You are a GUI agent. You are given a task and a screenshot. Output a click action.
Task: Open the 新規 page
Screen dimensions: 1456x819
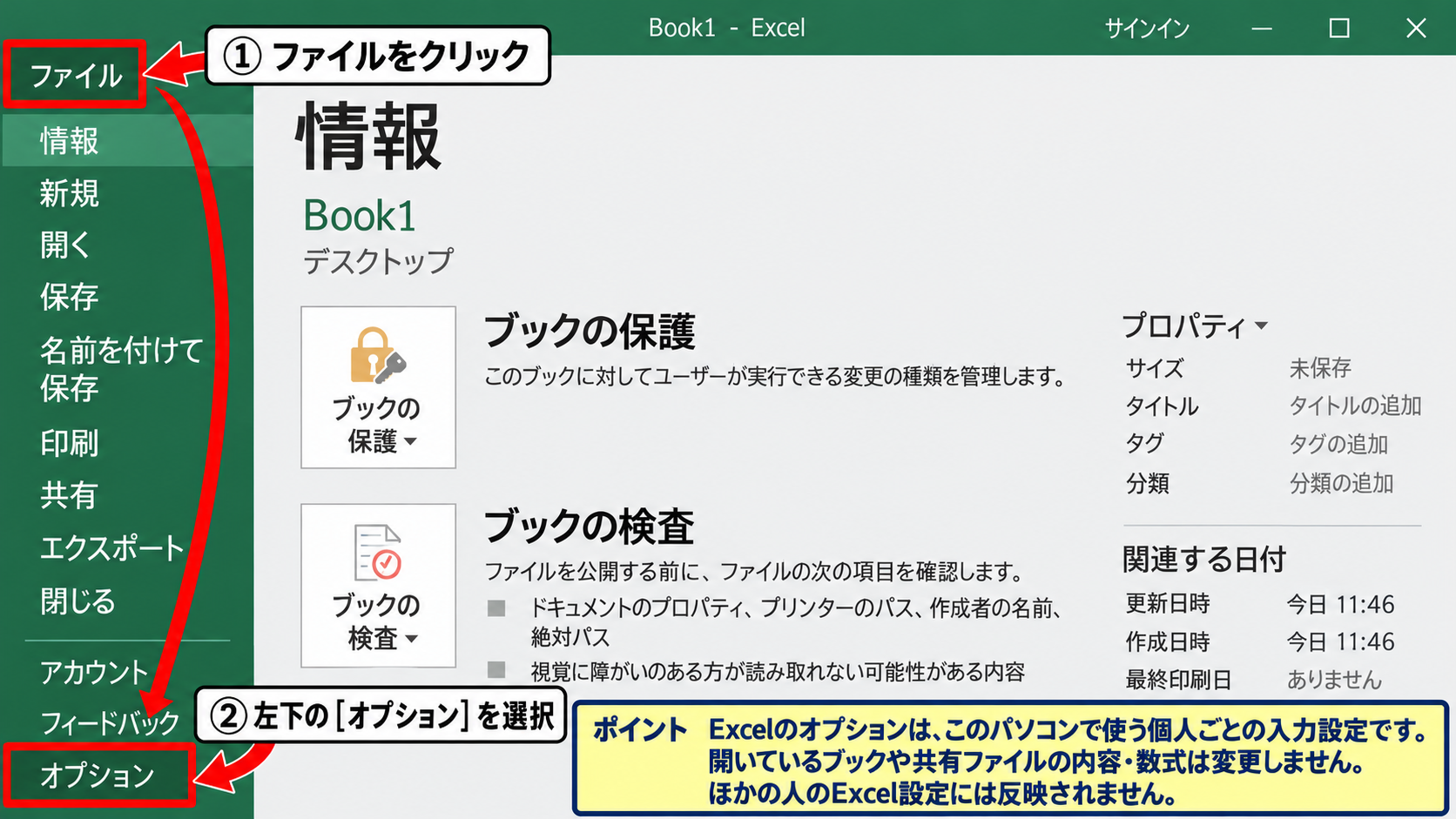pyautogui.click(x=70, y=193)
